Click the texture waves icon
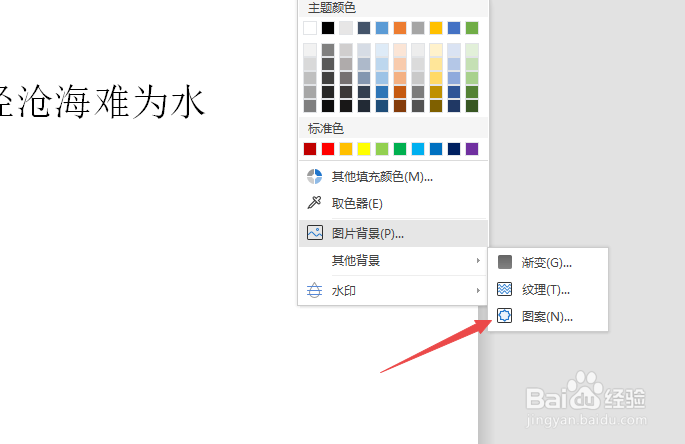This screenshot has width=685, height=444. tap(505, 289)
